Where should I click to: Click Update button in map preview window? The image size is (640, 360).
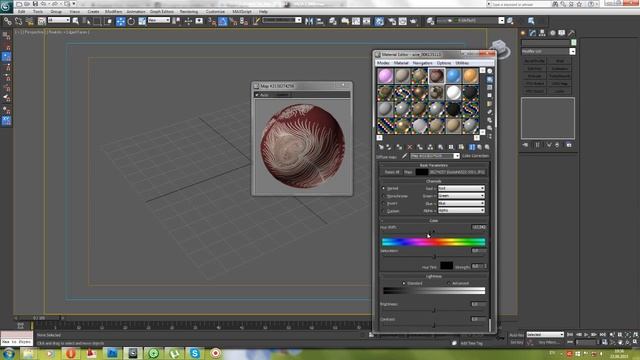pos(282,95)
